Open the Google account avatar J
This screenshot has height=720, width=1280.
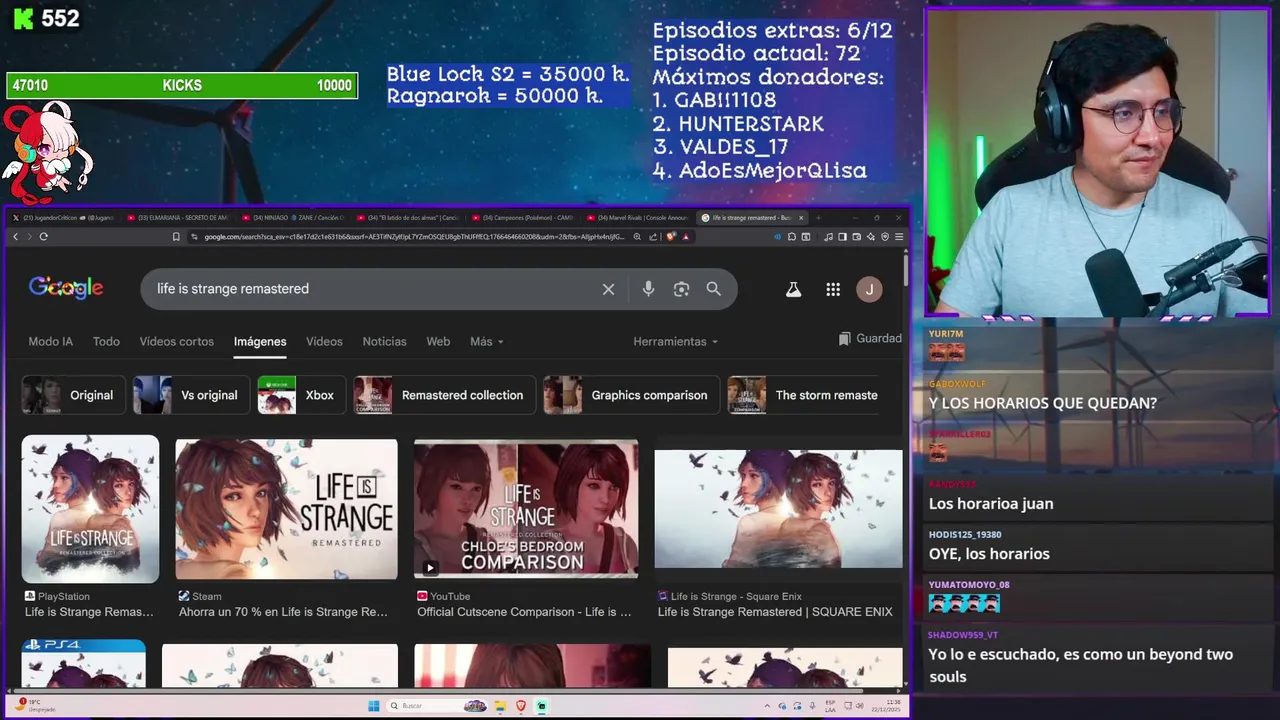point(869,289)
